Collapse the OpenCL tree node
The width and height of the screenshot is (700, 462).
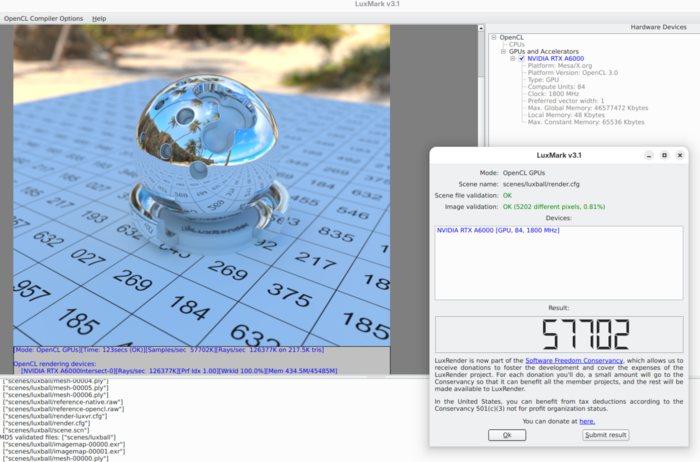[x=493, y=37]
